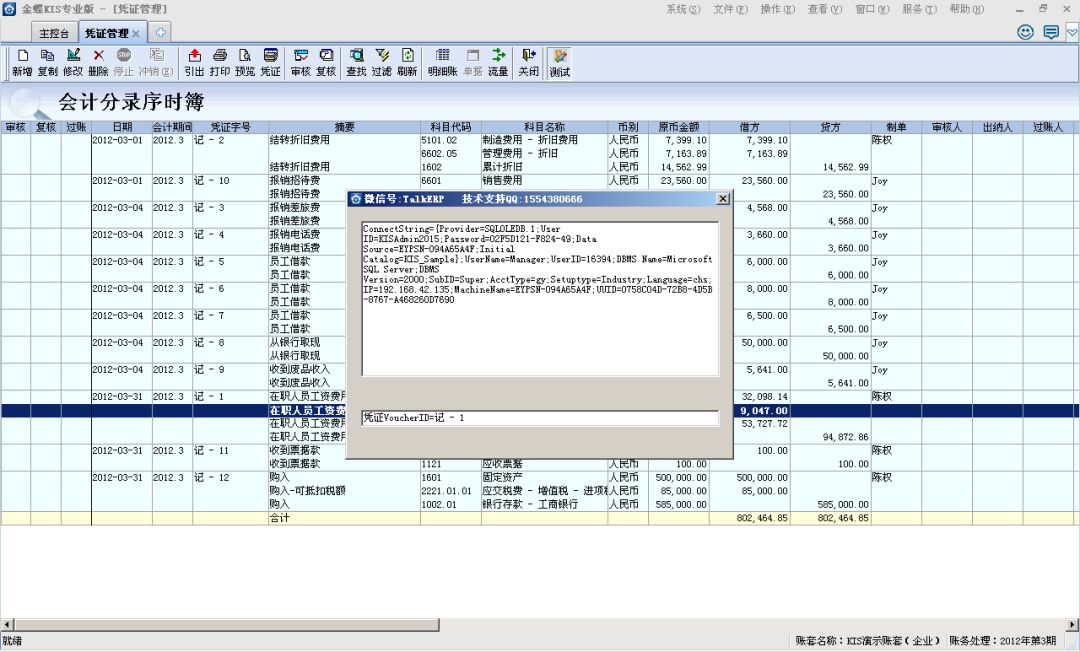Image resolution: width=1080 pixels, height=652 pixels.
Task: Click the 删除 (Delete) toolbar icon
Action: click(98, 62)
